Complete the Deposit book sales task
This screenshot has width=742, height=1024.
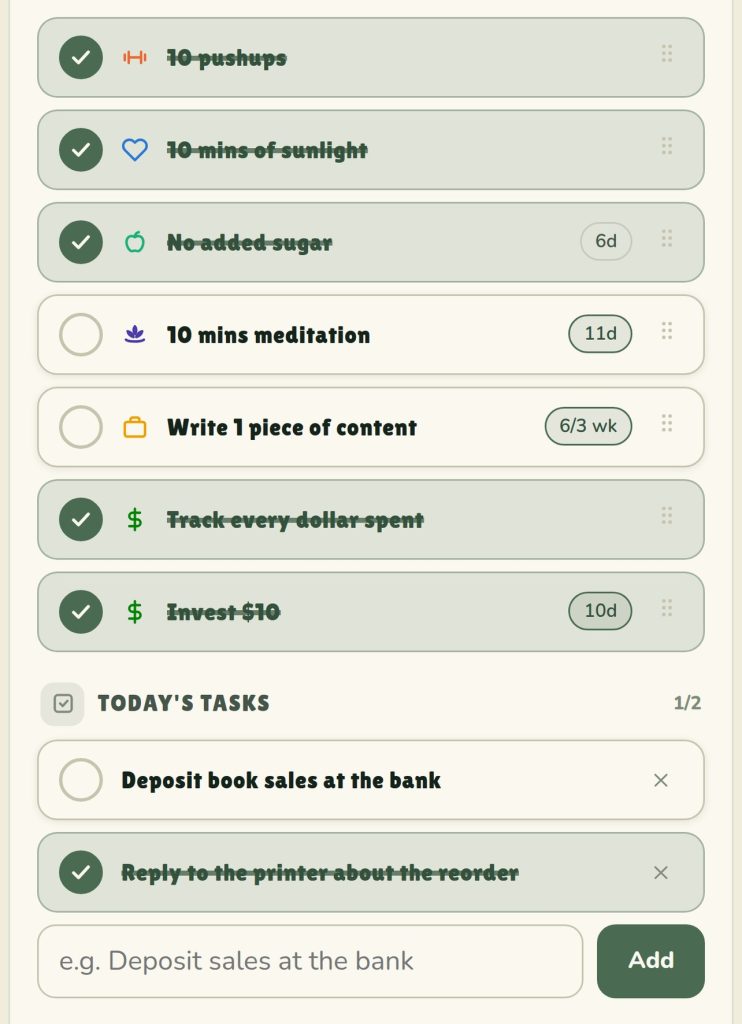[x=80, y=780]
